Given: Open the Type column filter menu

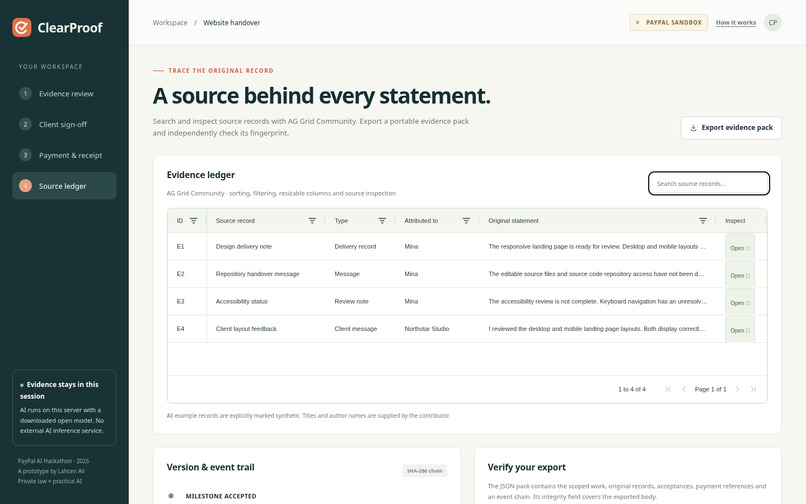Looking at the screenshot, I should coord(382,221).
